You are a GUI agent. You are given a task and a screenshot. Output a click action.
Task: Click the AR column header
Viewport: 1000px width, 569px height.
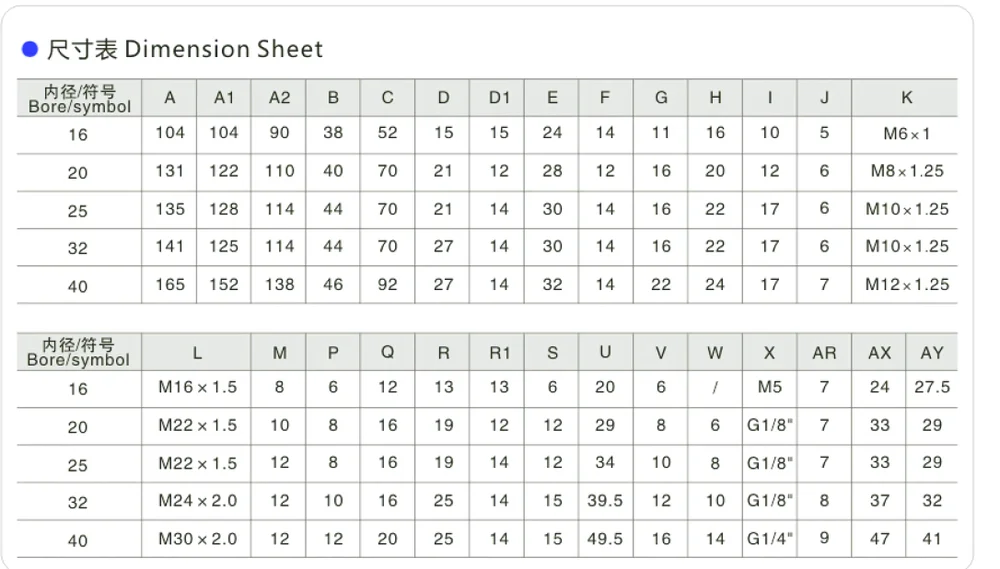(824, 353)
